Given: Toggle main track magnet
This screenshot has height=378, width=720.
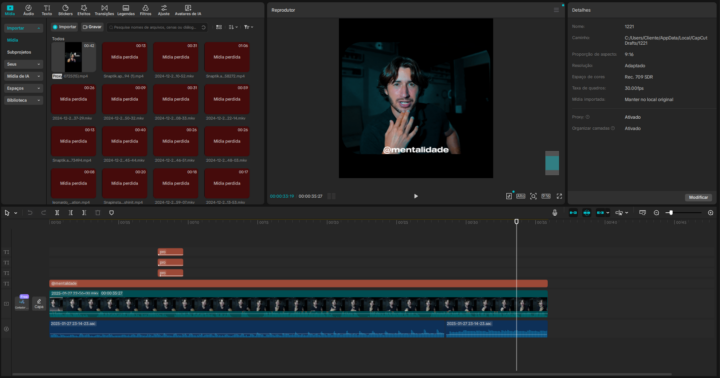Looking at the screenshot, I should [573, 213].
